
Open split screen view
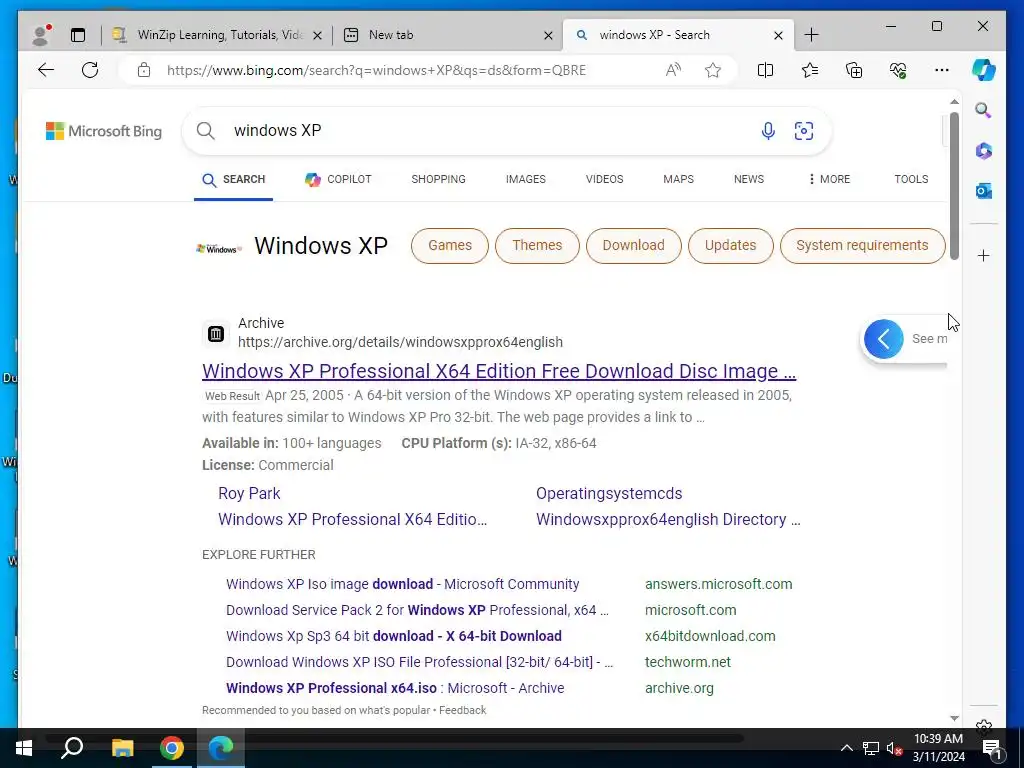pos(765,70)
